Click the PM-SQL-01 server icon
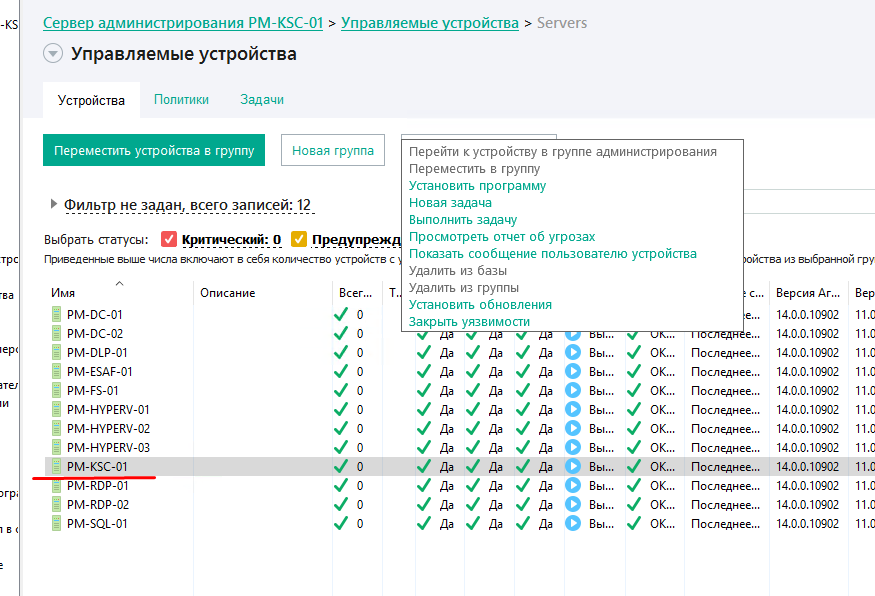This screenshot has width=875, height=596. click(56, 523)
